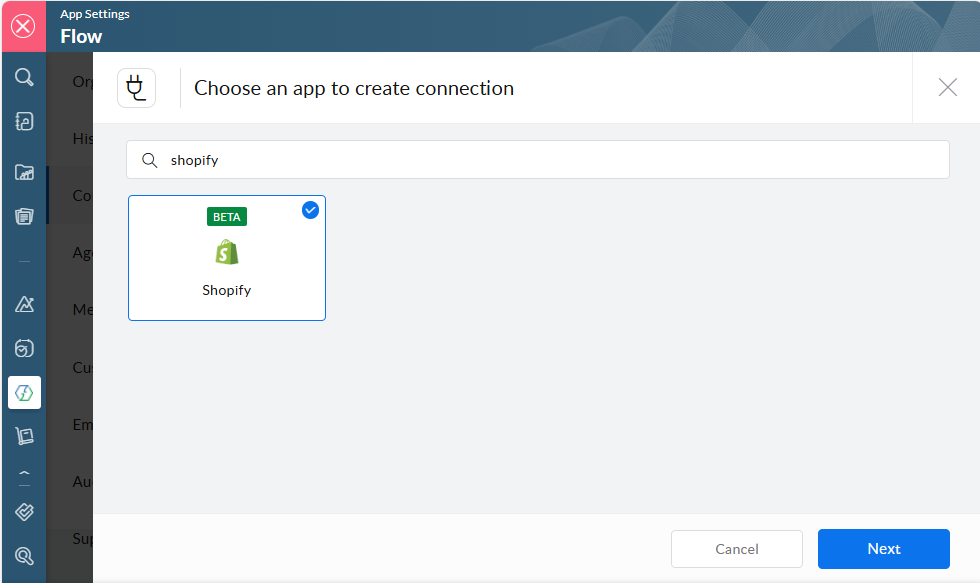Open the search icon in the sidebar

point(24,77)
